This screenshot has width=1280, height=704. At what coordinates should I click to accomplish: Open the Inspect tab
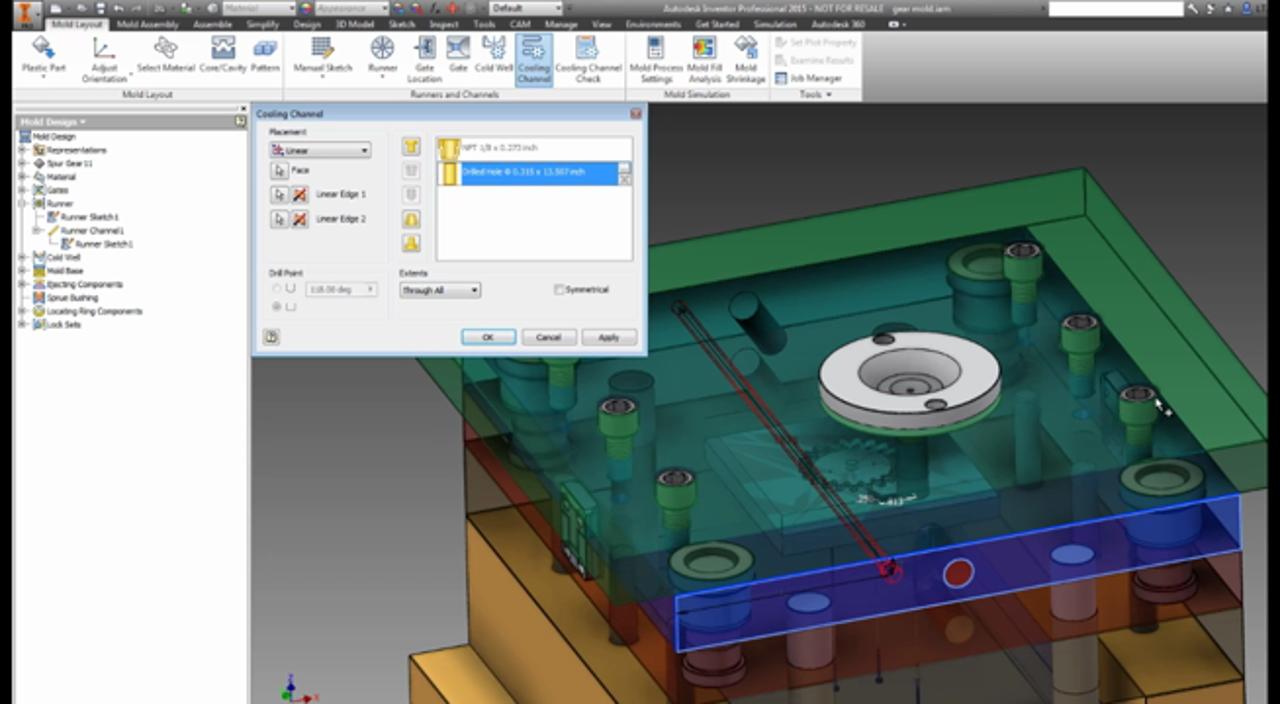(x=444, y=24)
